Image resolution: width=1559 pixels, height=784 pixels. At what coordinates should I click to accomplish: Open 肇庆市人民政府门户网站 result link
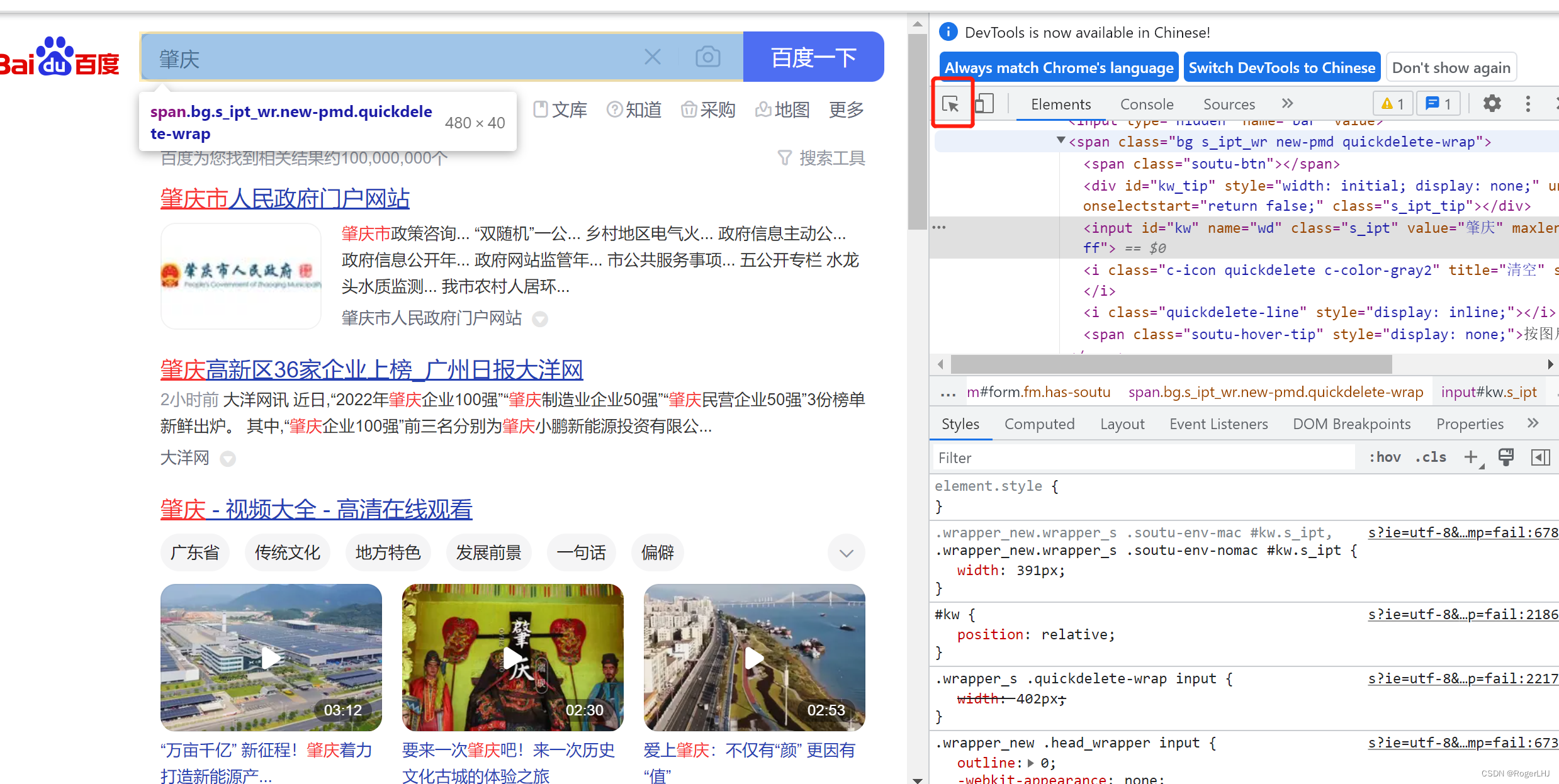pos(284,199)
